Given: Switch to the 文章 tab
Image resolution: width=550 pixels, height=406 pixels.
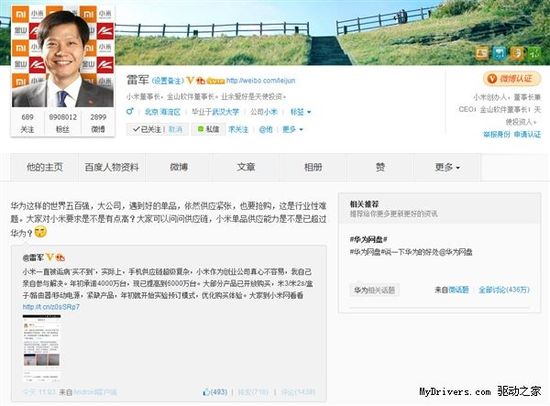Looking at the screenshot, I should click(x=246, y=167).
